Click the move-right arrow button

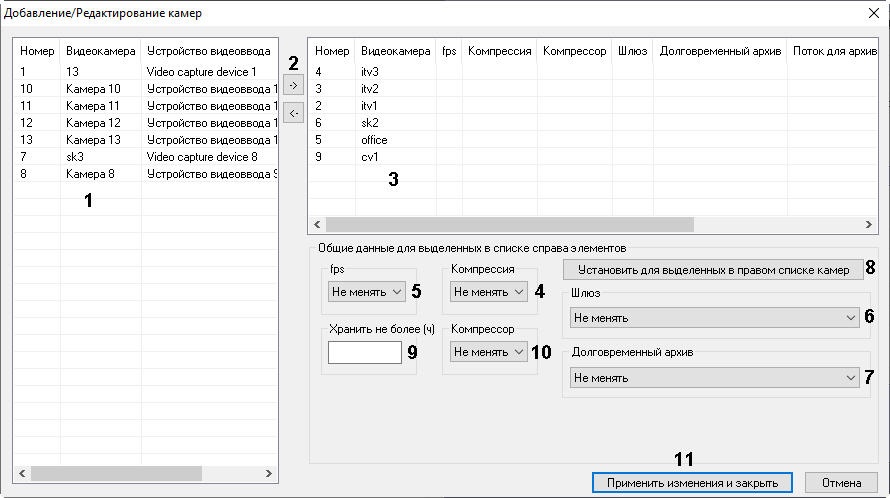click(293, 87)
